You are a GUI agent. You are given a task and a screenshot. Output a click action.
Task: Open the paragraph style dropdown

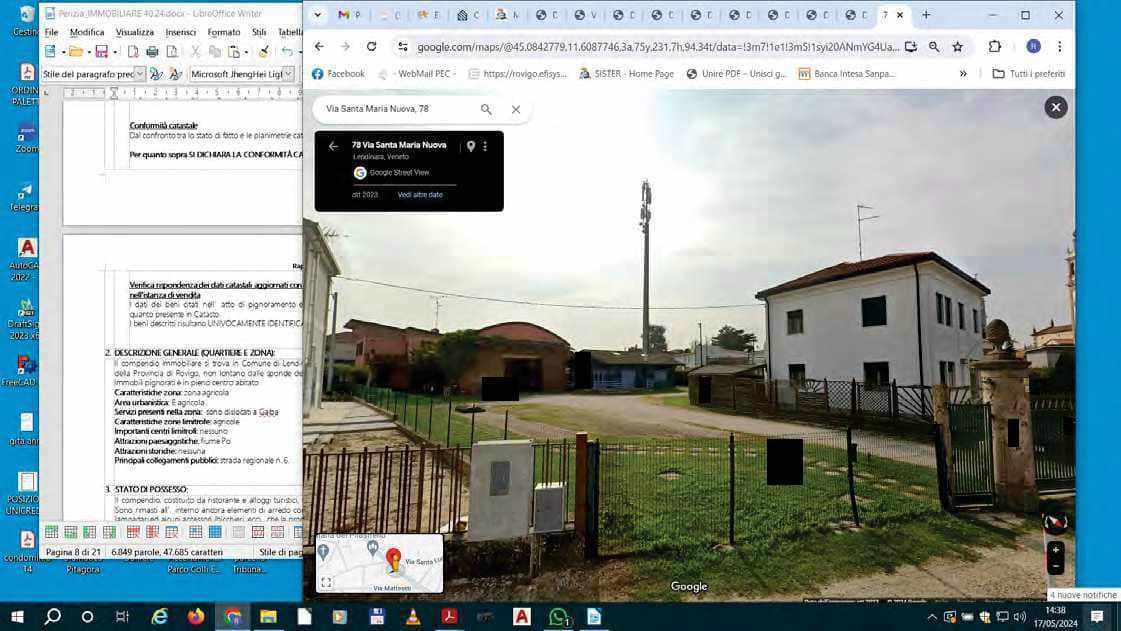click(140, 74)
